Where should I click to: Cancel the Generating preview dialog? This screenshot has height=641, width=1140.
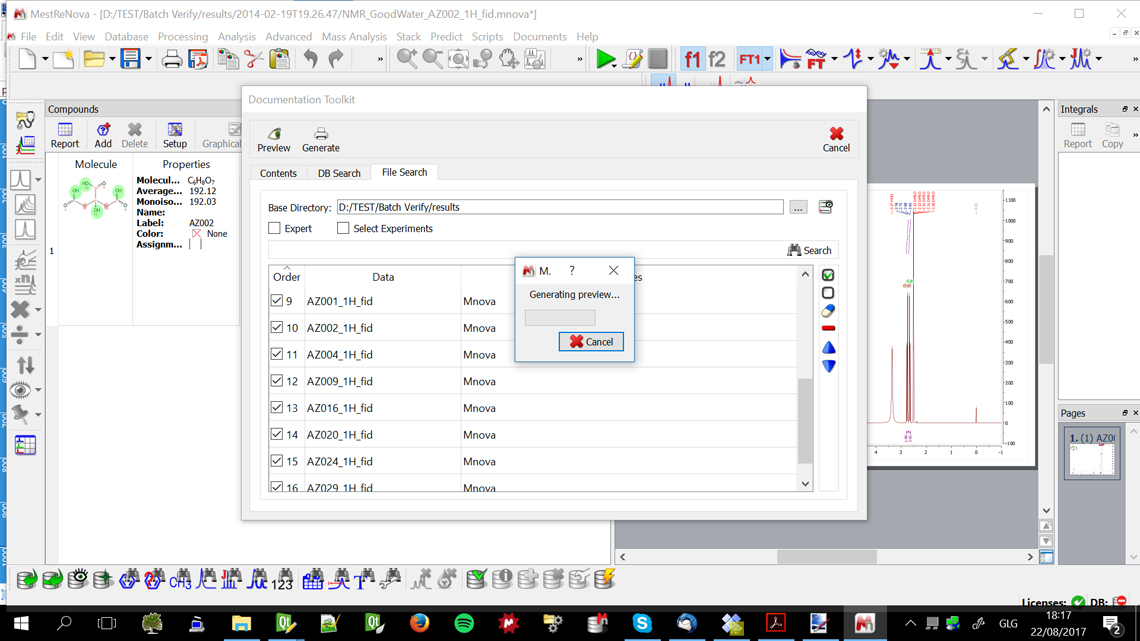[591, 342]
